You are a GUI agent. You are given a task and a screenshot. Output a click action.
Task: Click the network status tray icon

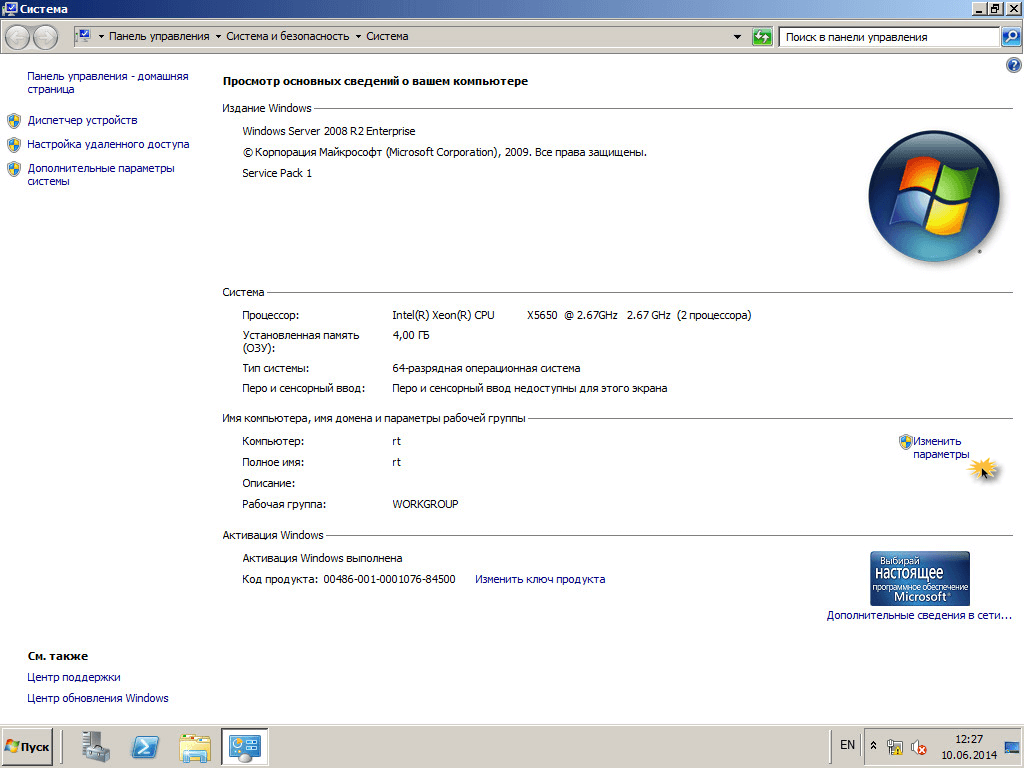pos(895,746)
